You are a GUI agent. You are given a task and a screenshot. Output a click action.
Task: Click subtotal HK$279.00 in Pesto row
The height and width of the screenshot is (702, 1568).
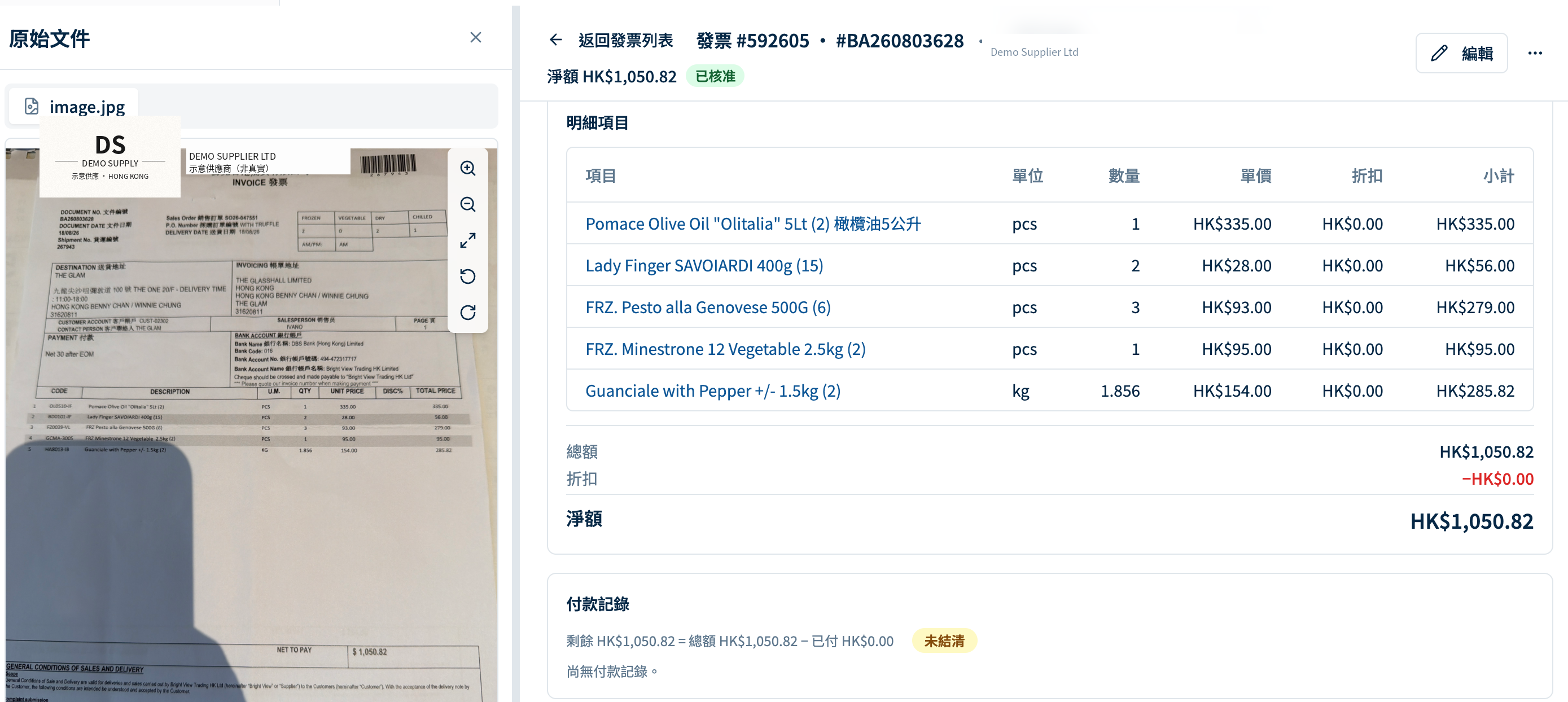click(1475, 307)
